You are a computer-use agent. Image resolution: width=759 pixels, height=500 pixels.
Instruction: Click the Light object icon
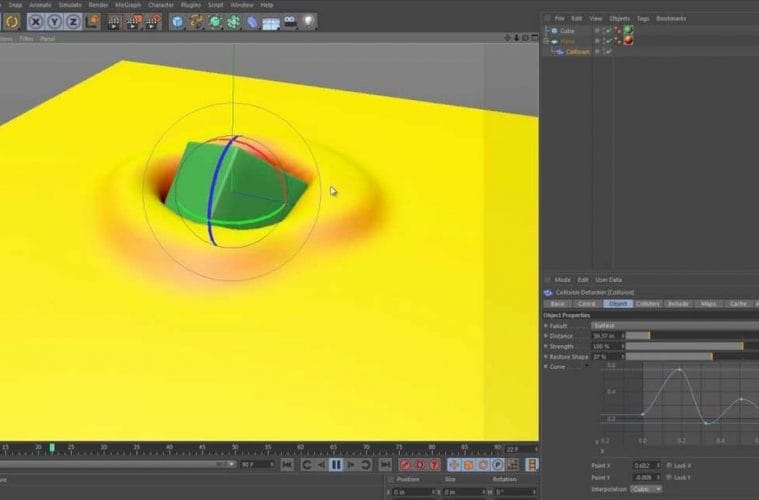310,21
